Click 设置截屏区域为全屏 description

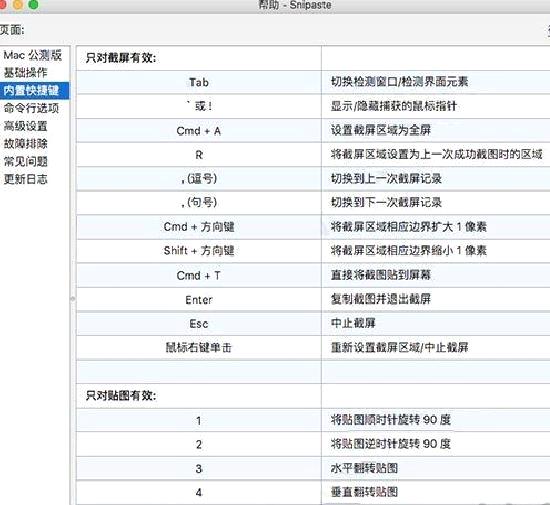[381, 130]
